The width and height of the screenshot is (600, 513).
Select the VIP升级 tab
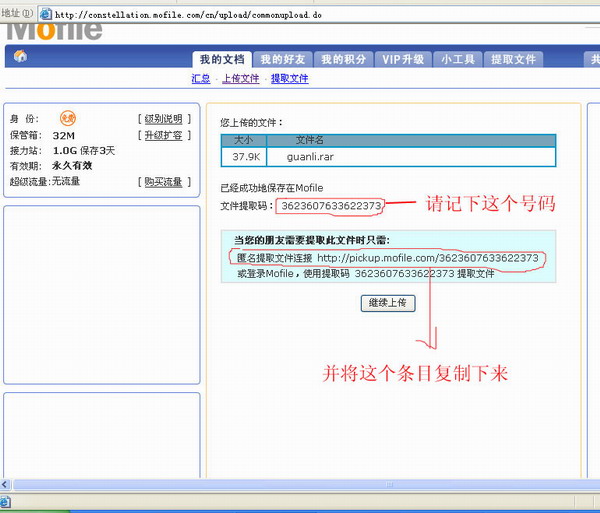tap(403, 59)
